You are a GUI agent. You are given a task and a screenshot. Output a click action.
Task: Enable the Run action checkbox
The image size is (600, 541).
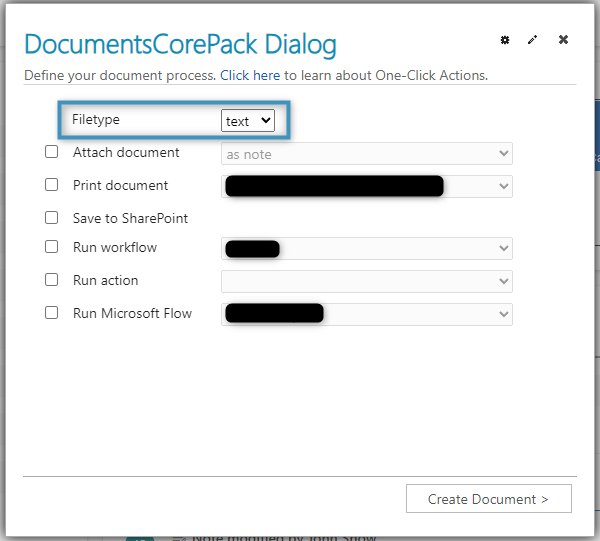[51, 280]
